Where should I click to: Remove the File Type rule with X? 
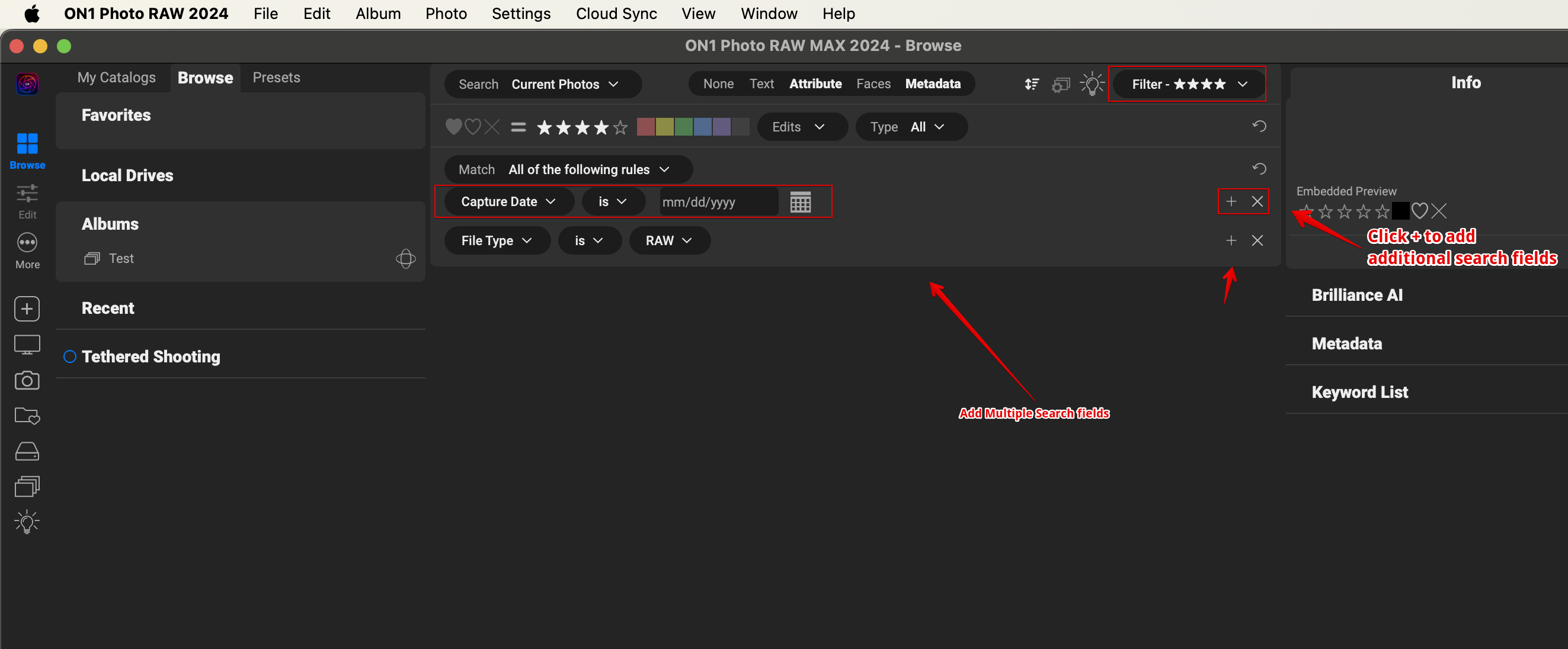point(1257,240)
